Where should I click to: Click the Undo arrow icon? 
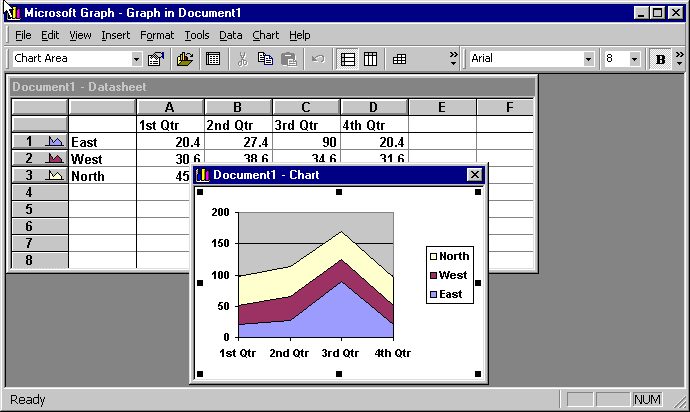tap(318, 59)
